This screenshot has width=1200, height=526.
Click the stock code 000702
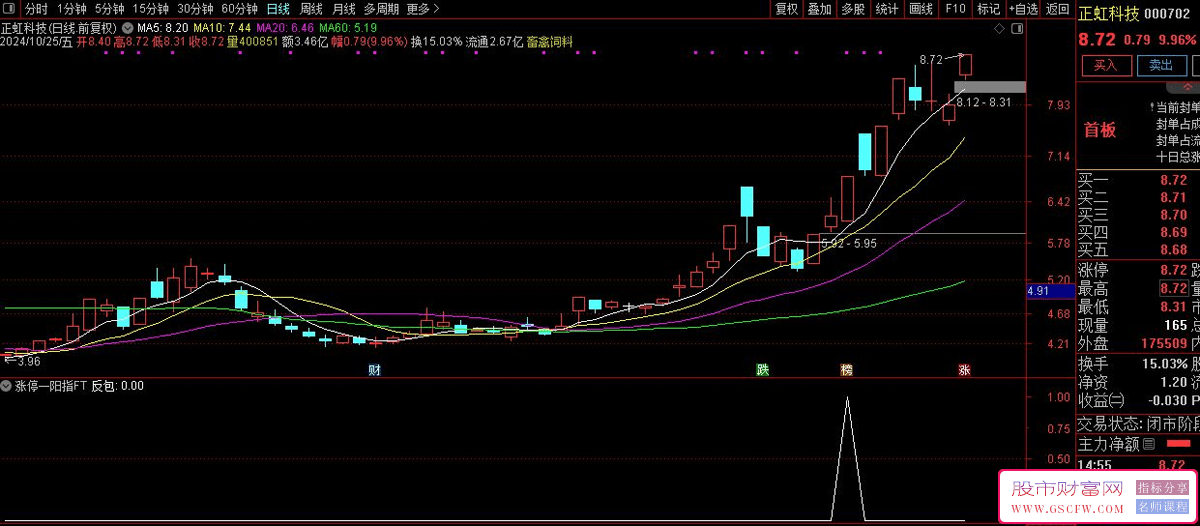click(1167, 14)
